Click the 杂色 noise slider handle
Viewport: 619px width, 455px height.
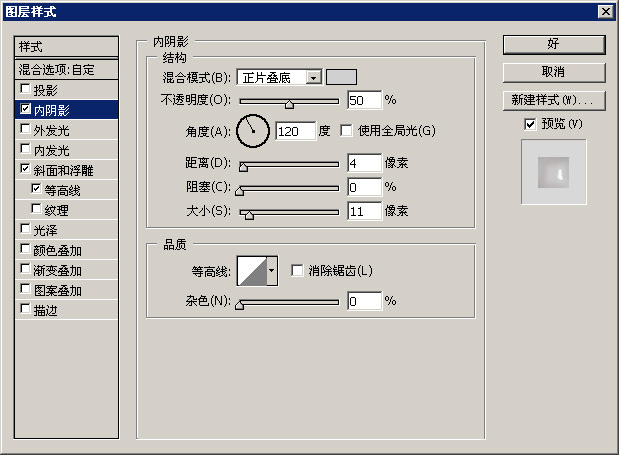pyautogui.click(x=239, y=305)
